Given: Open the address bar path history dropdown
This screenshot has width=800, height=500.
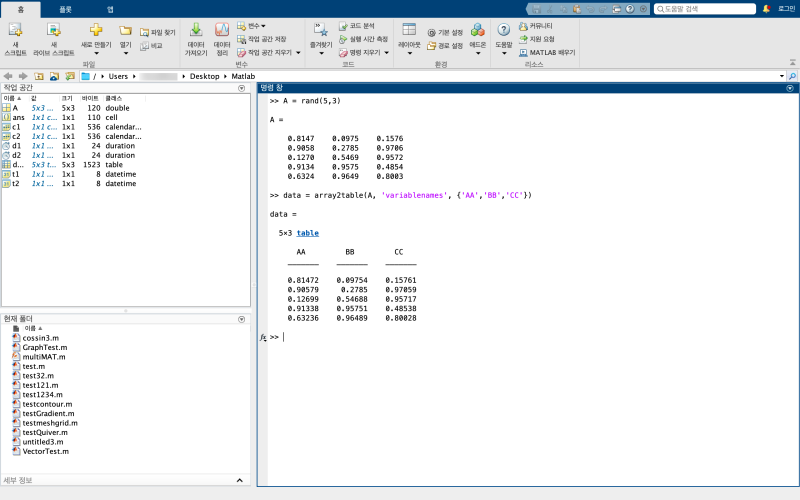Looking at the screenshot, I should (782, 76).
